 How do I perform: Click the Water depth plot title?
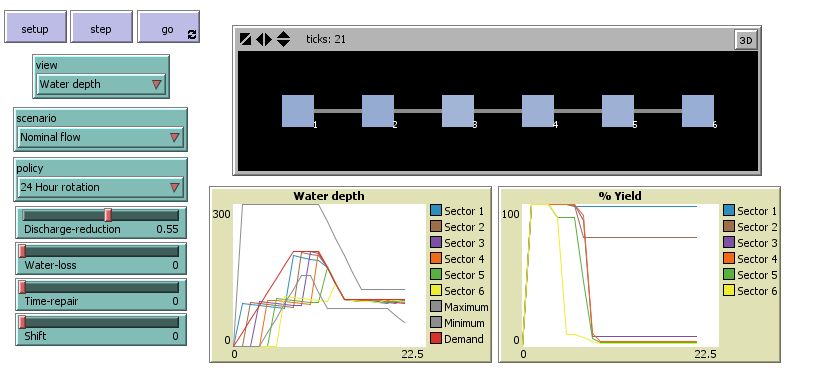click(329, 196)
